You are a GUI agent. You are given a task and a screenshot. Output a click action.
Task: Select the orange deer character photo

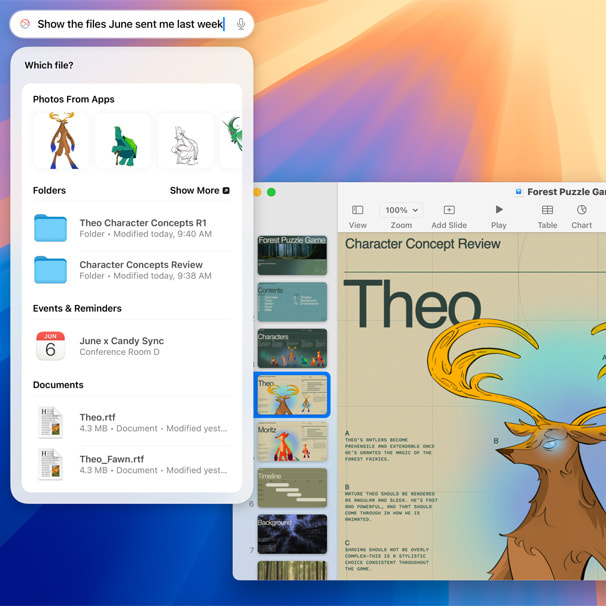pos(61,141)
